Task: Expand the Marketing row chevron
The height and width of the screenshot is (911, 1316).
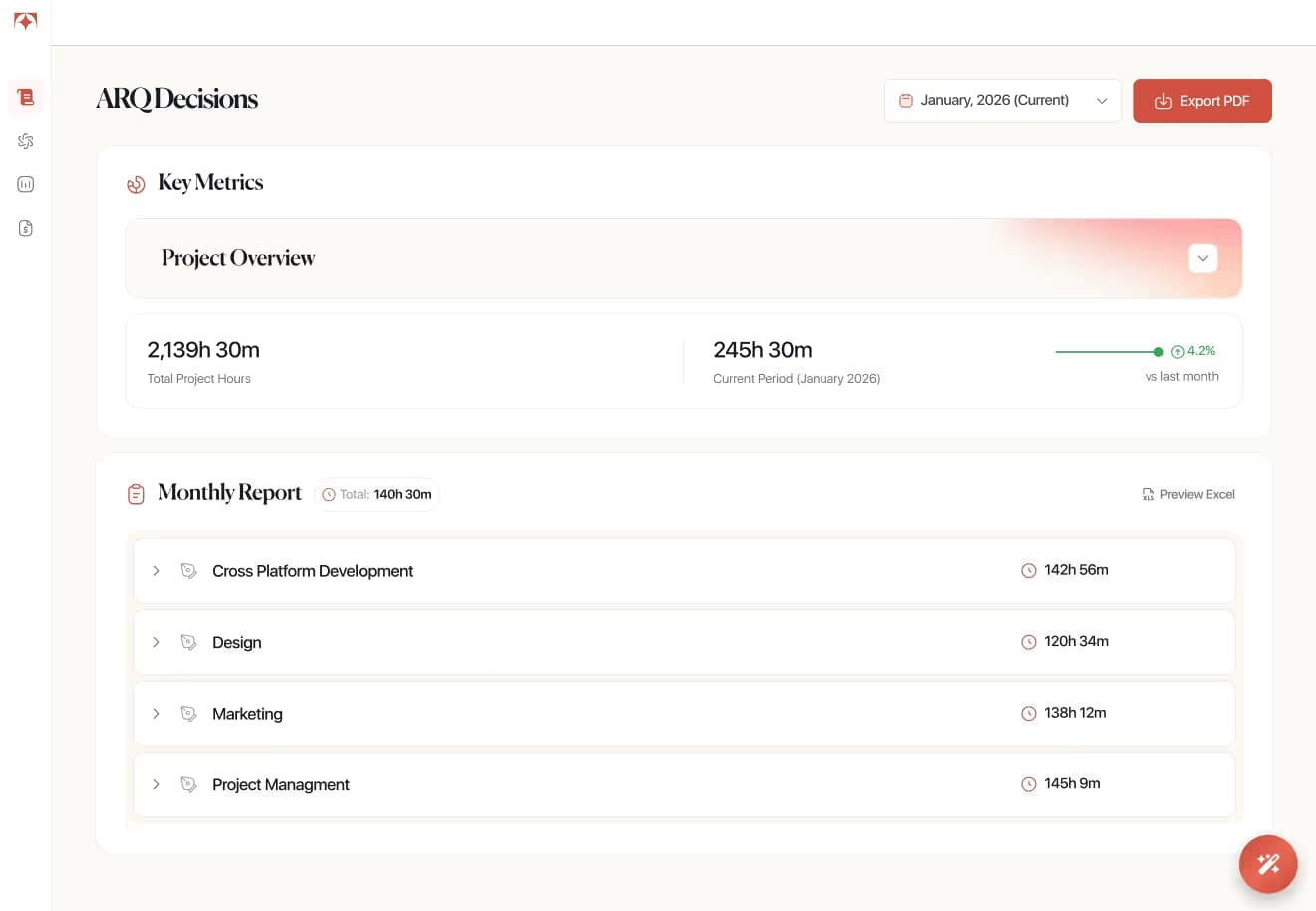Action: (x=156, y=714)
